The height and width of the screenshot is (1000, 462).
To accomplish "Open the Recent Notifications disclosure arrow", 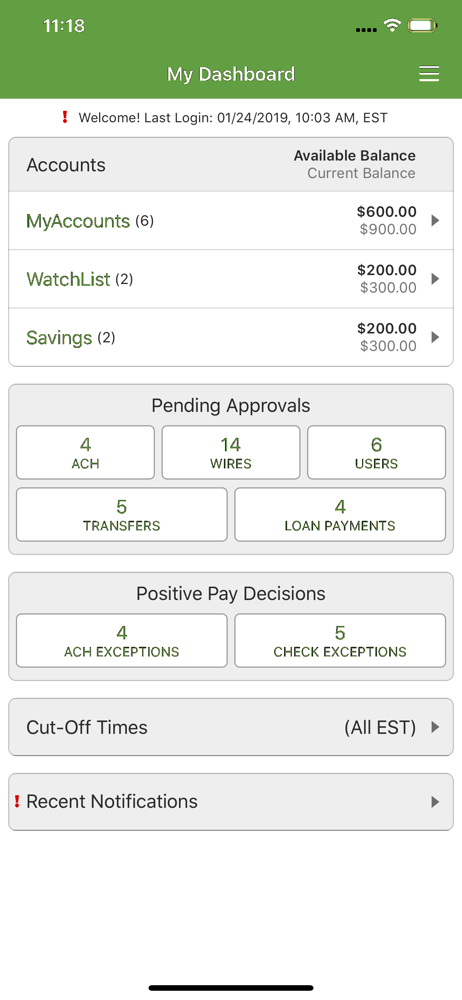I will [x=435, y=802].
